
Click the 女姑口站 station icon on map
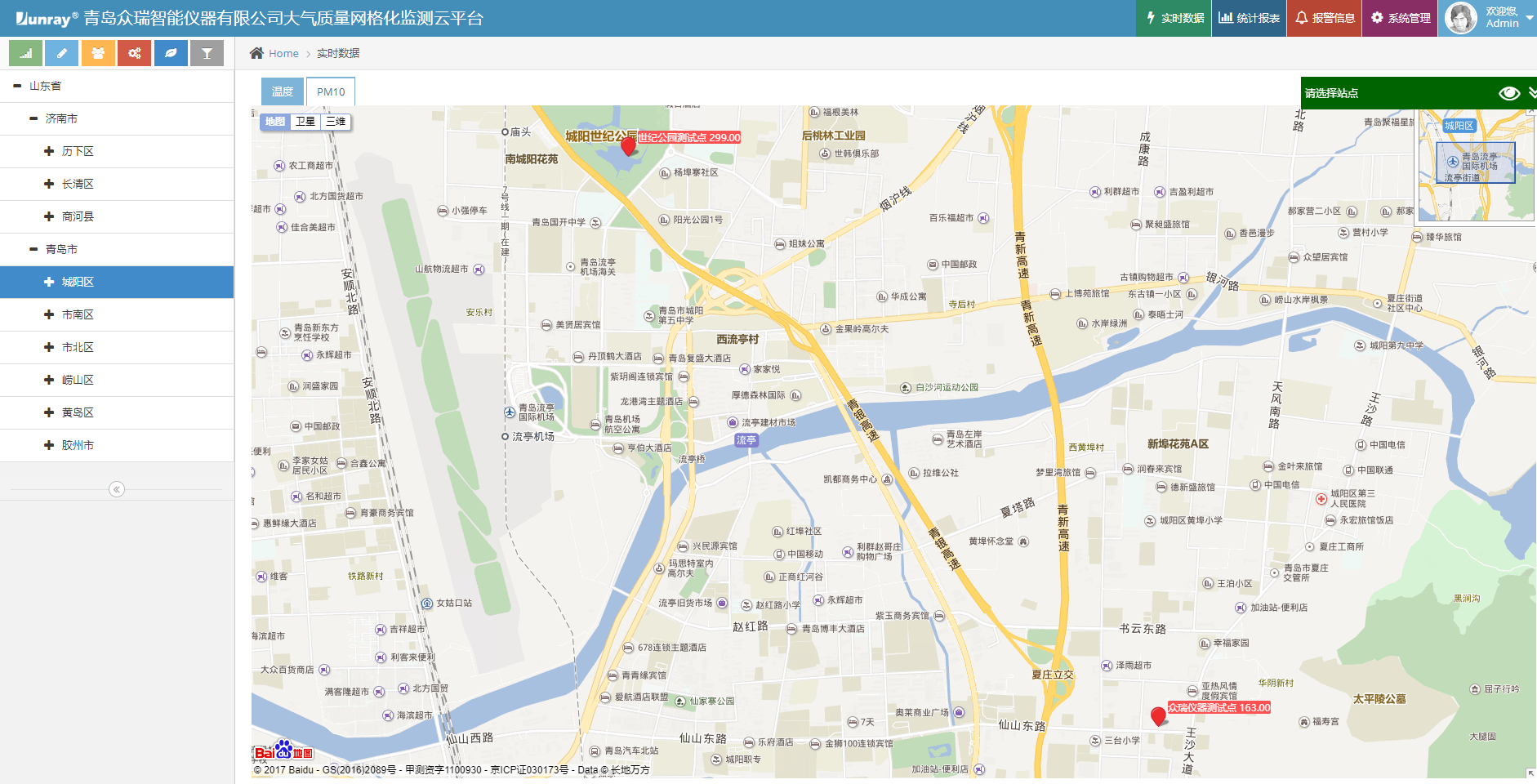point(426,604)
